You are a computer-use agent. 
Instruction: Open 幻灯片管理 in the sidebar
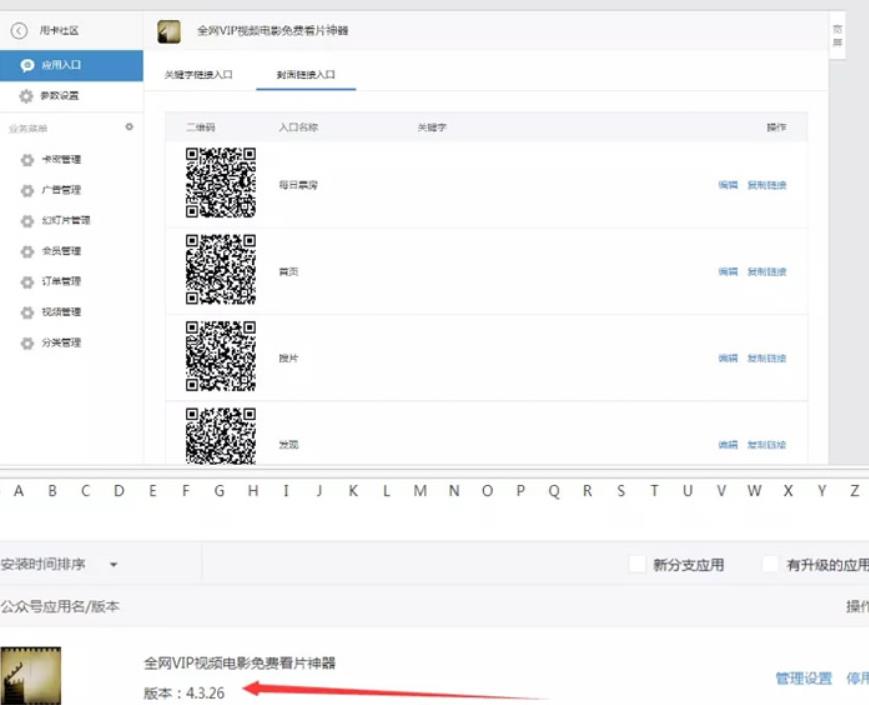66,221
